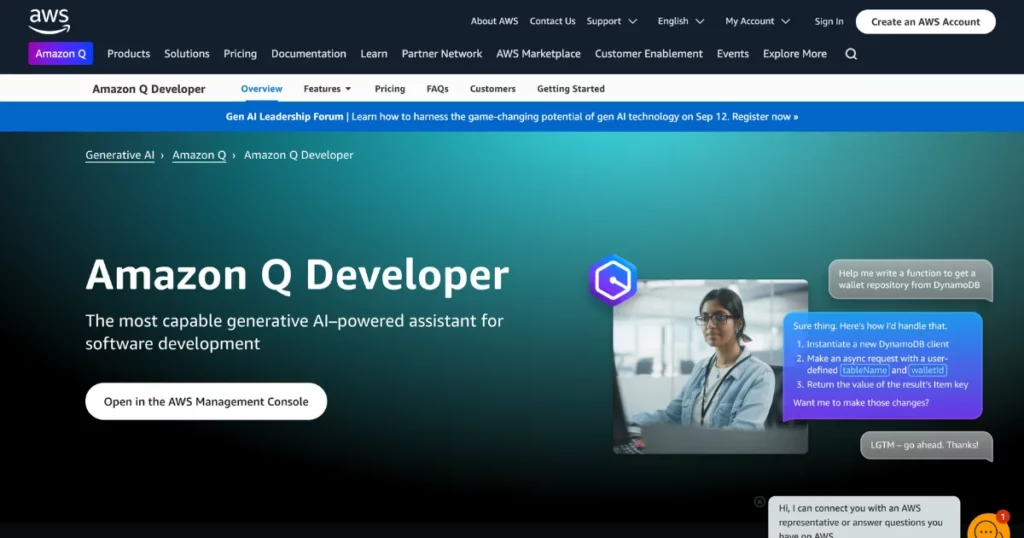Image resolution: width=1024 pixels, height=538 pixels.
Task: Click the AWS logo
Action: [x=50, y=22]
